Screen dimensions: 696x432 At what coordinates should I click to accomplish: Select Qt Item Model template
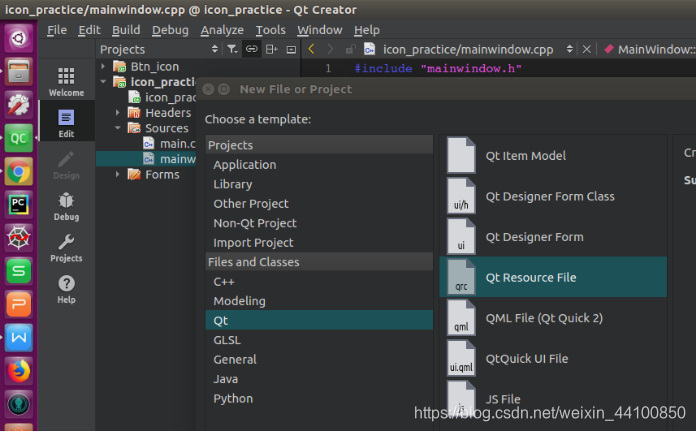coord(553,155)
